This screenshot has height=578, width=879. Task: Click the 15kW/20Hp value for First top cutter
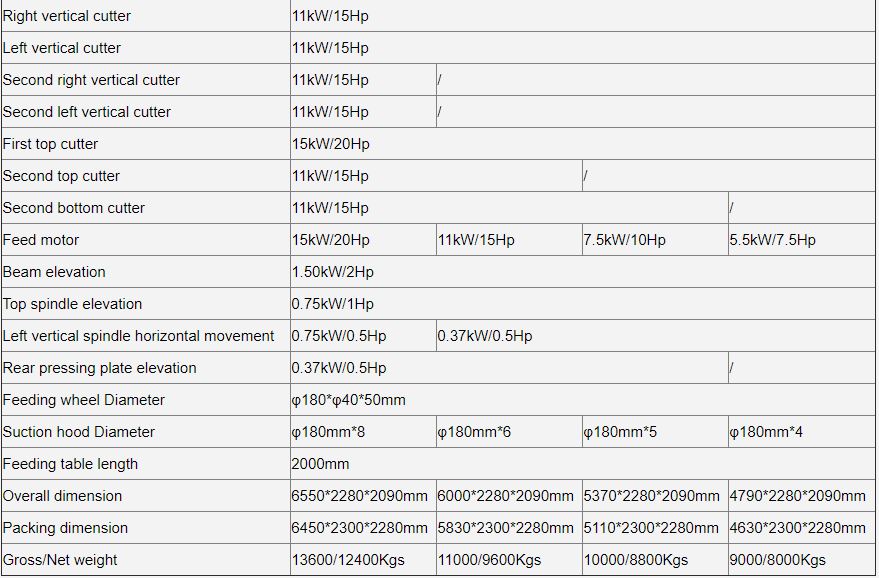click(x=331, y=144)
